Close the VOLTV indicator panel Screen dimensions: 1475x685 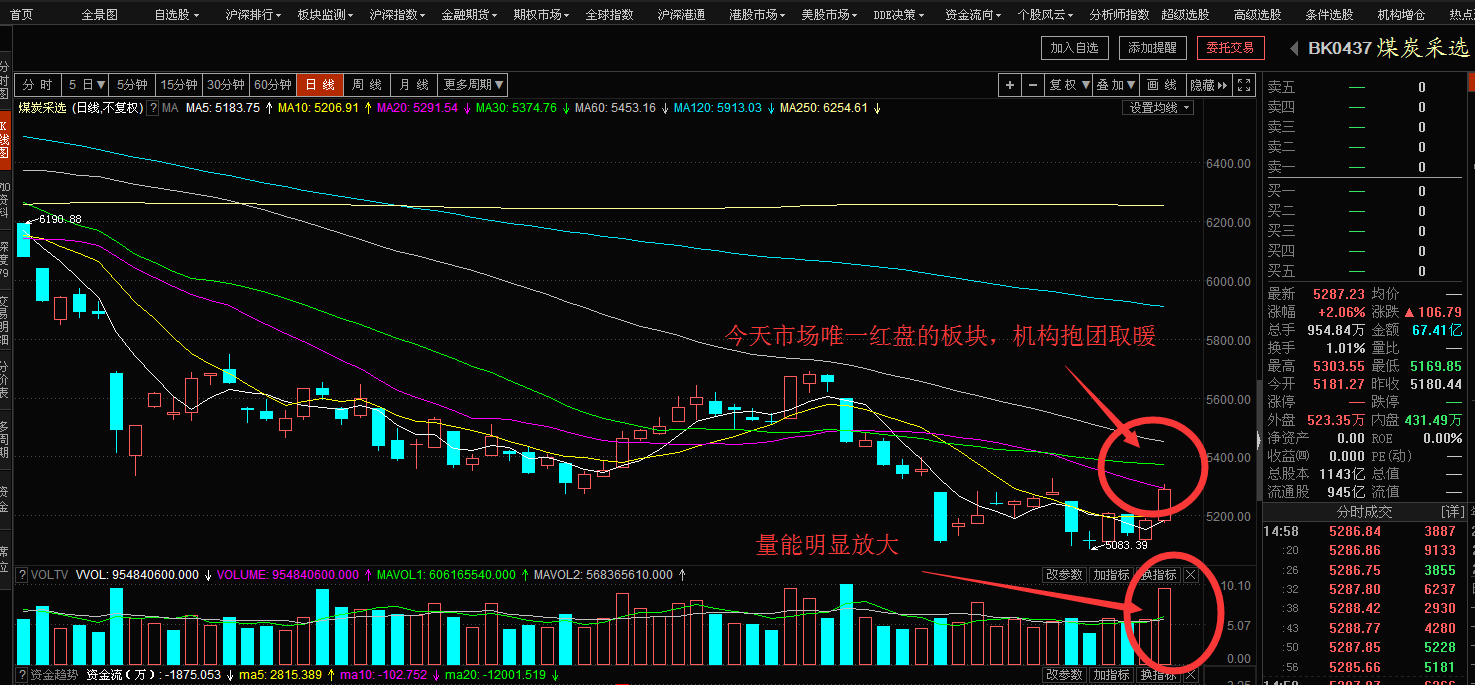1190,575
